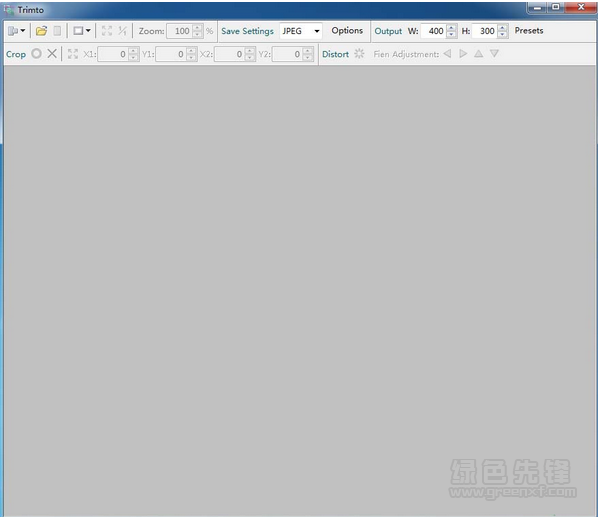The width and height of the screenshot is (598, 517).
Task: Click the Output width input field
Action: point(433,31)
